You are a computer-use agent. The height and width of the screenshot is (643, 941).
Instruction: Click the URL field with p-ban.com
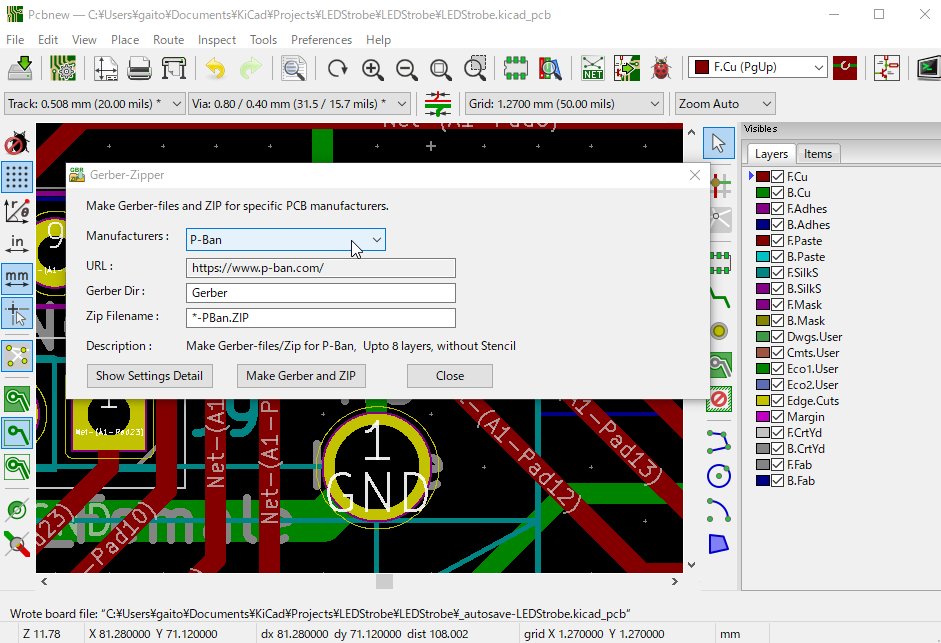(321, 268)
